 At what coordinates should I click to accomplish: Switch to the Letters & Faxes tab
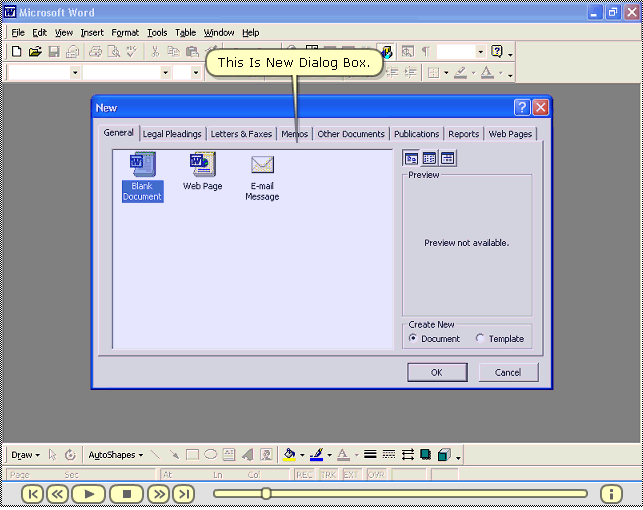point(241,134)
